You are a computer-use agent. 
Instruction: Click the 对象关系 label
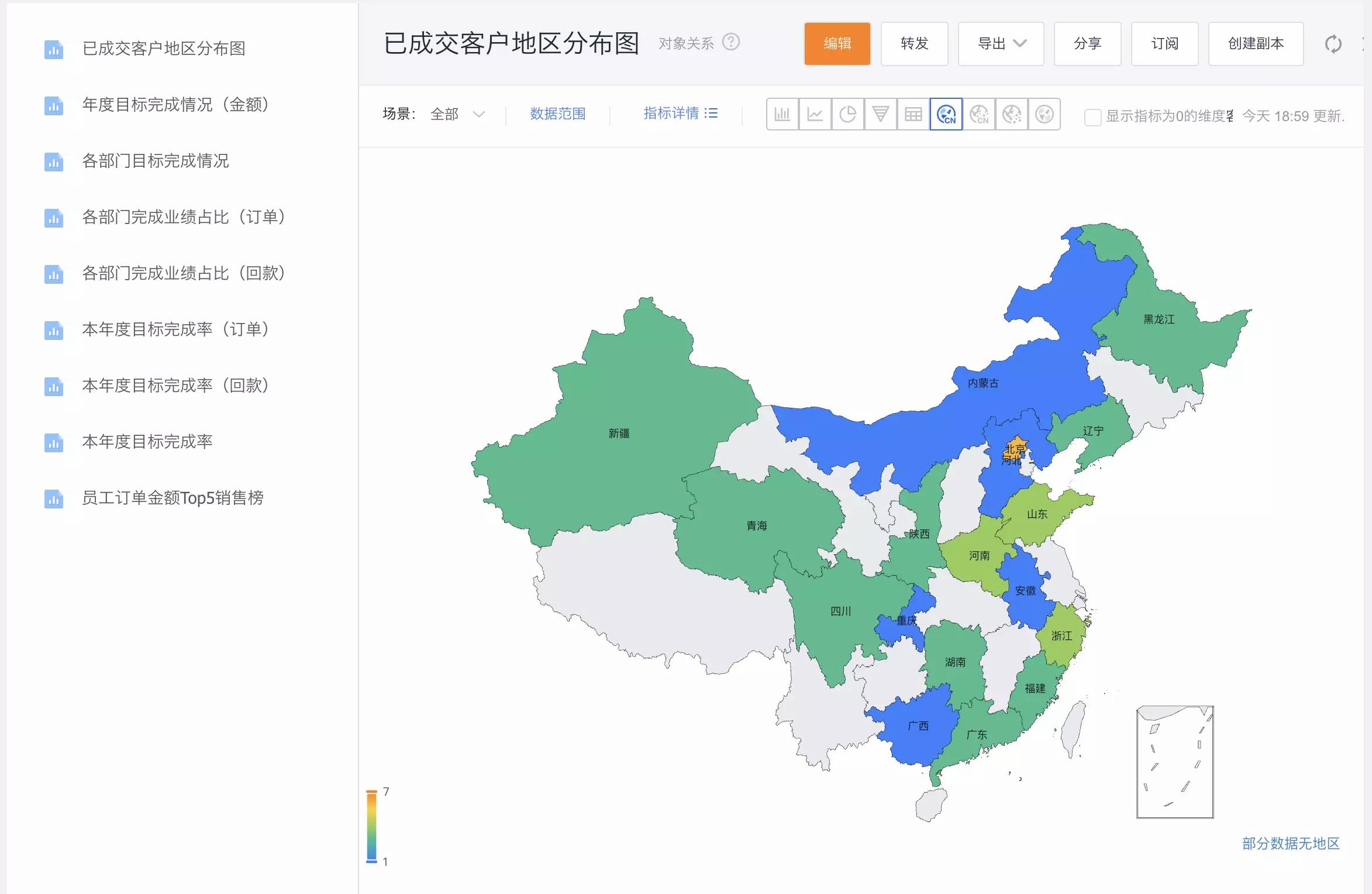tap(687, 43)
